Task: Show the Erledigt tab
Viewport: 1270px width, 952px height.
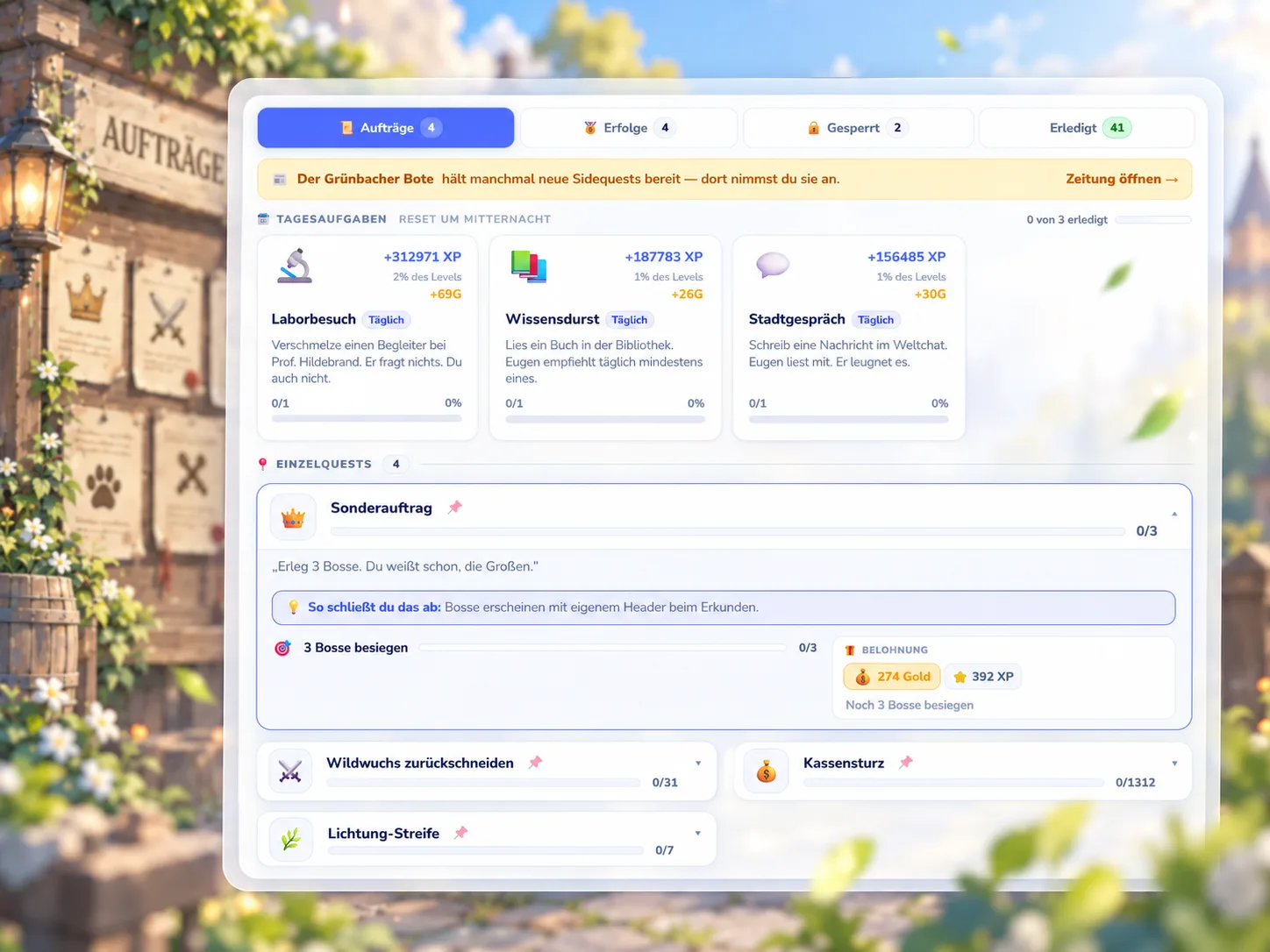Action: [1087, 128]
